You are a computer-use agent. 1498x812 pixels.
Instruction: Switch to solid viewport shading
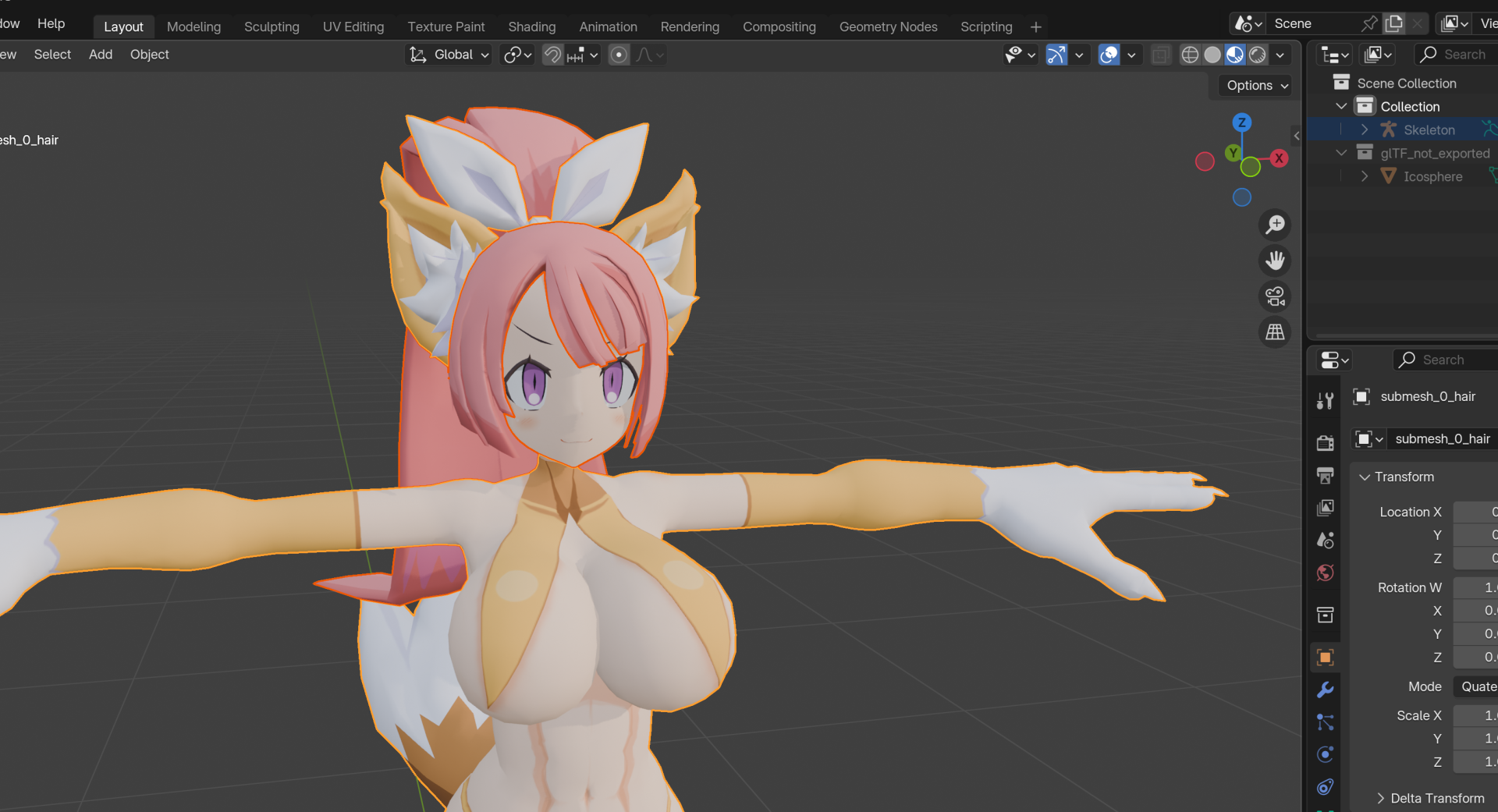tap(1212, 55)
